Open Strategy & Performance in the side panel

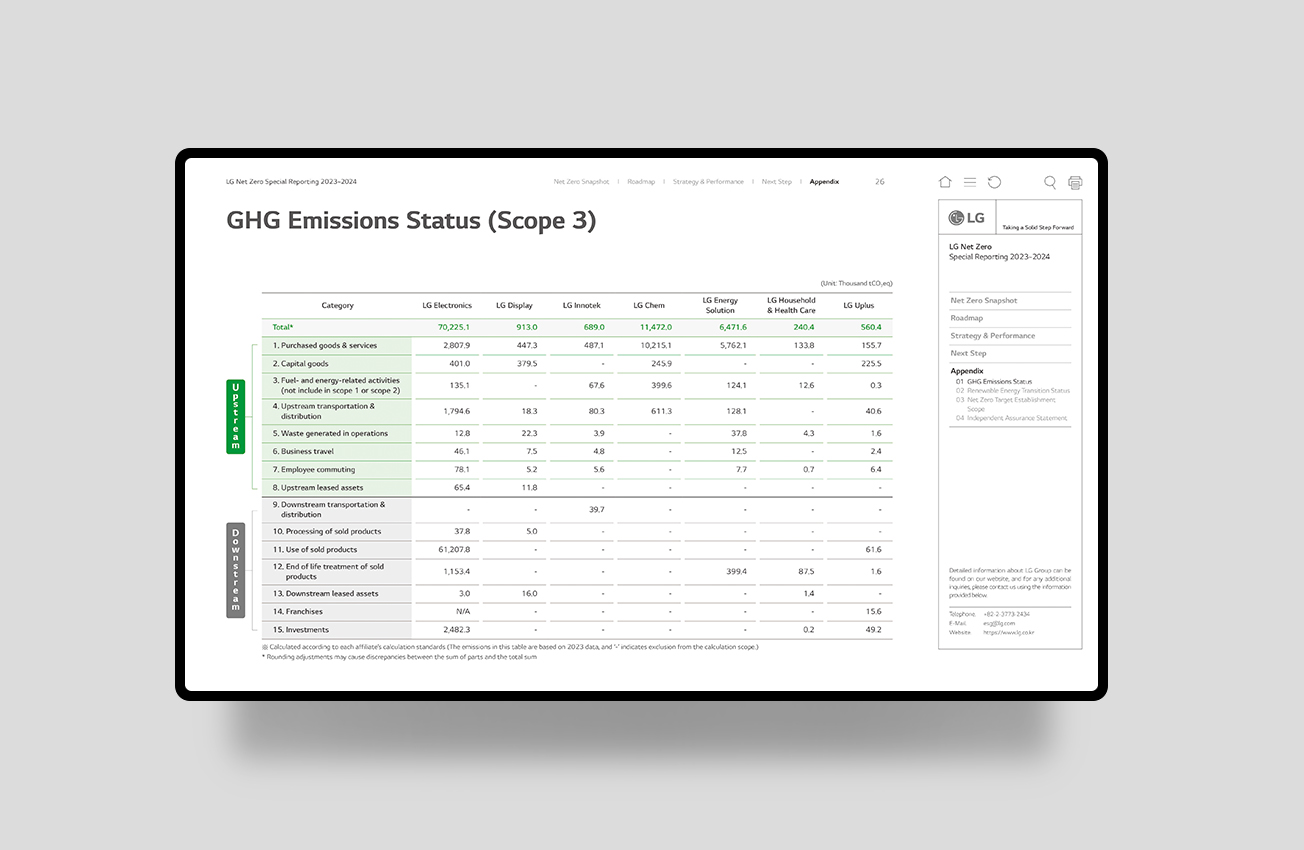(993, 336)
